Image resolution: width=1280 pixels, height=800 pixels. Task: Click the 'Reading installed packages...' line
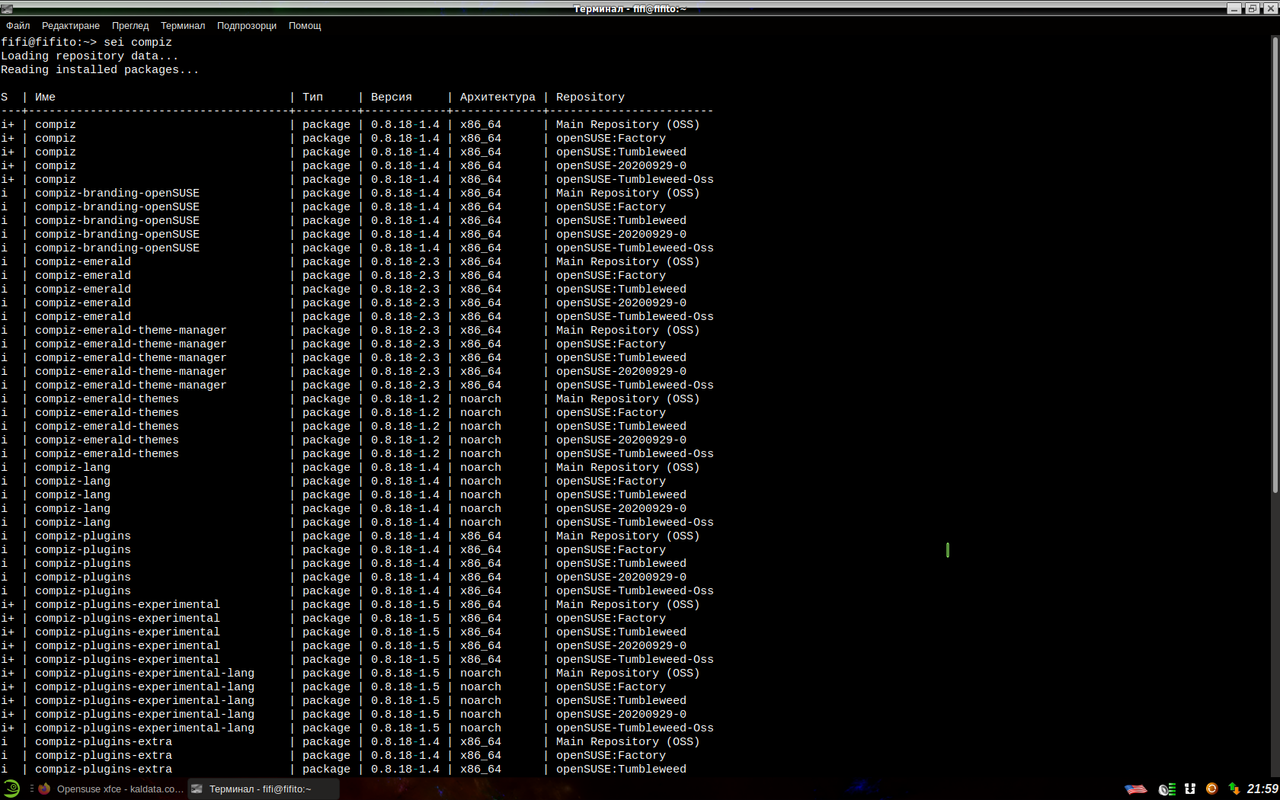coord(100,70)
